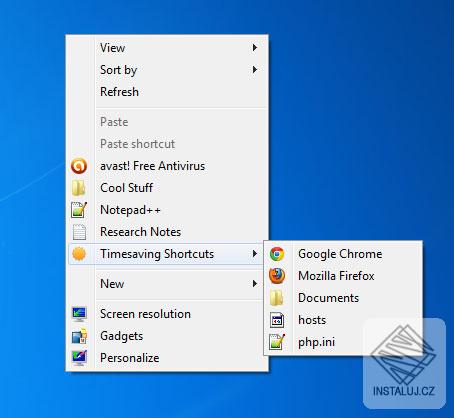The height and width of the screenshot is (418, 454).
Task: Expand the View submenu arrow
Action: [x=255, y=48]
